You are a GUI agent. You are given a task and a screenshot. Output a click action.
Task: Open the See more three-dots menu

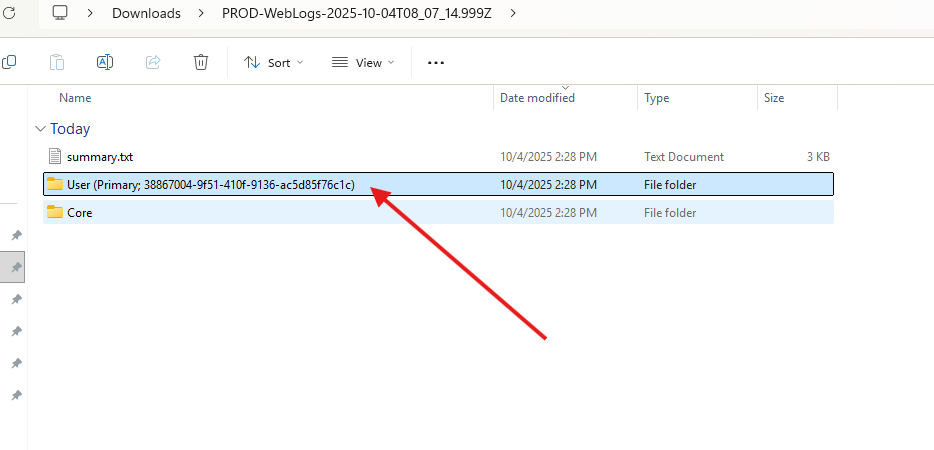point(435,62)
